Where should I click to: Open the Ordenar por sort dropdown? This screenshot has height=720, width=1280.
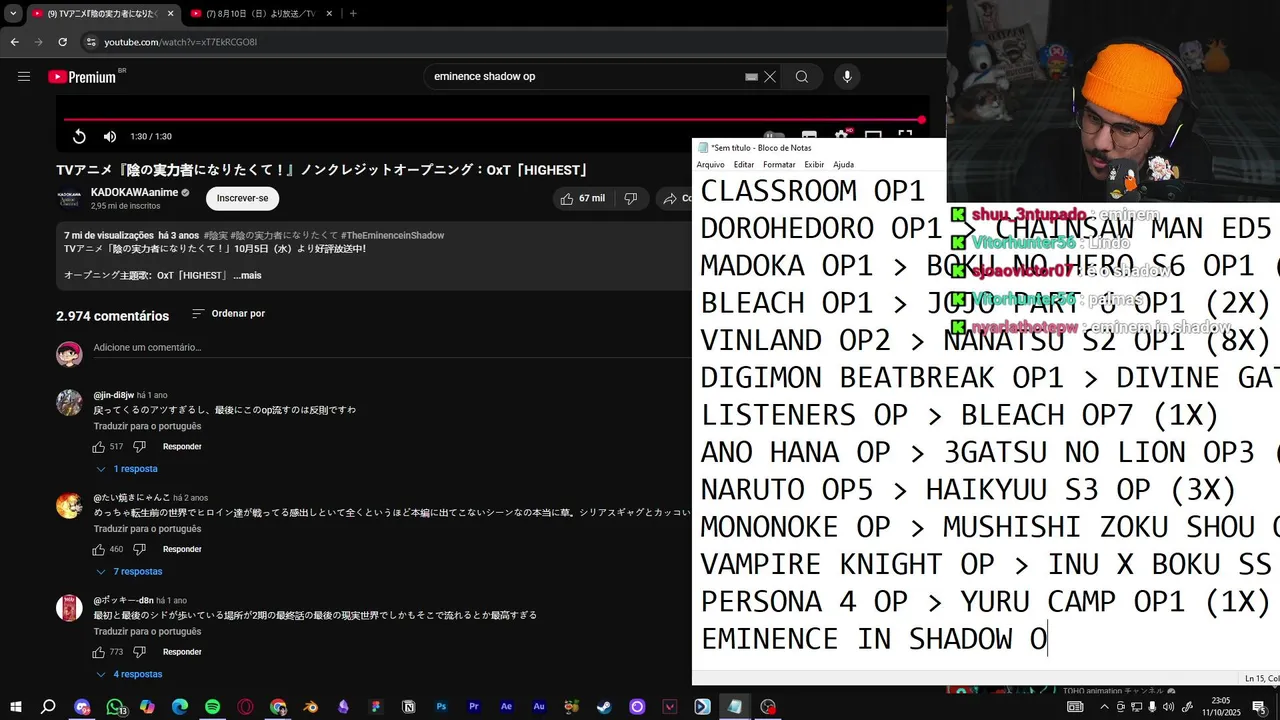click(x=228, y=314)
